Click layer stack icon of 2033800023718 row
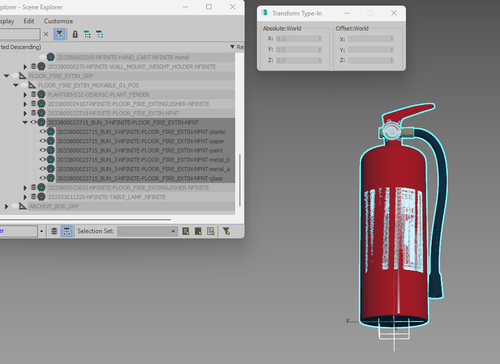 pyautogui.click(x=33, y=113)
